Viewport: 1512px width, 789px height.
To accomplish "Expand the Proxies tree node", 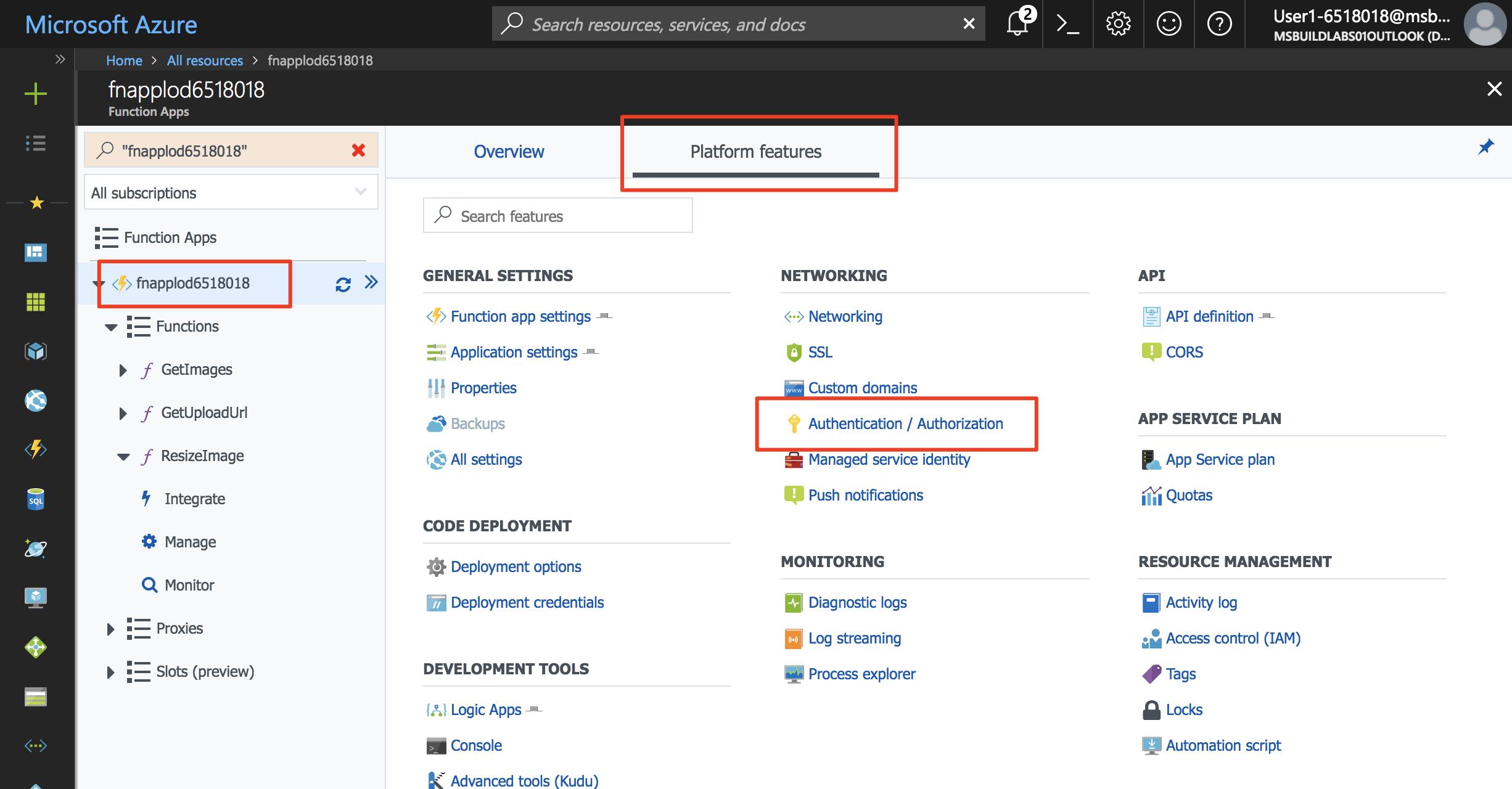I will [x=110, y=629].
